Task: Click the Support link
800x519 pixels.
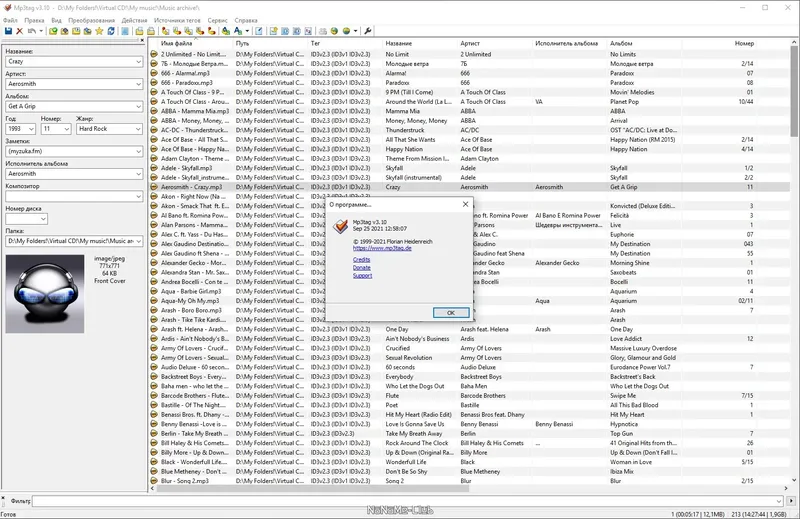Action: tap(362, 276)
